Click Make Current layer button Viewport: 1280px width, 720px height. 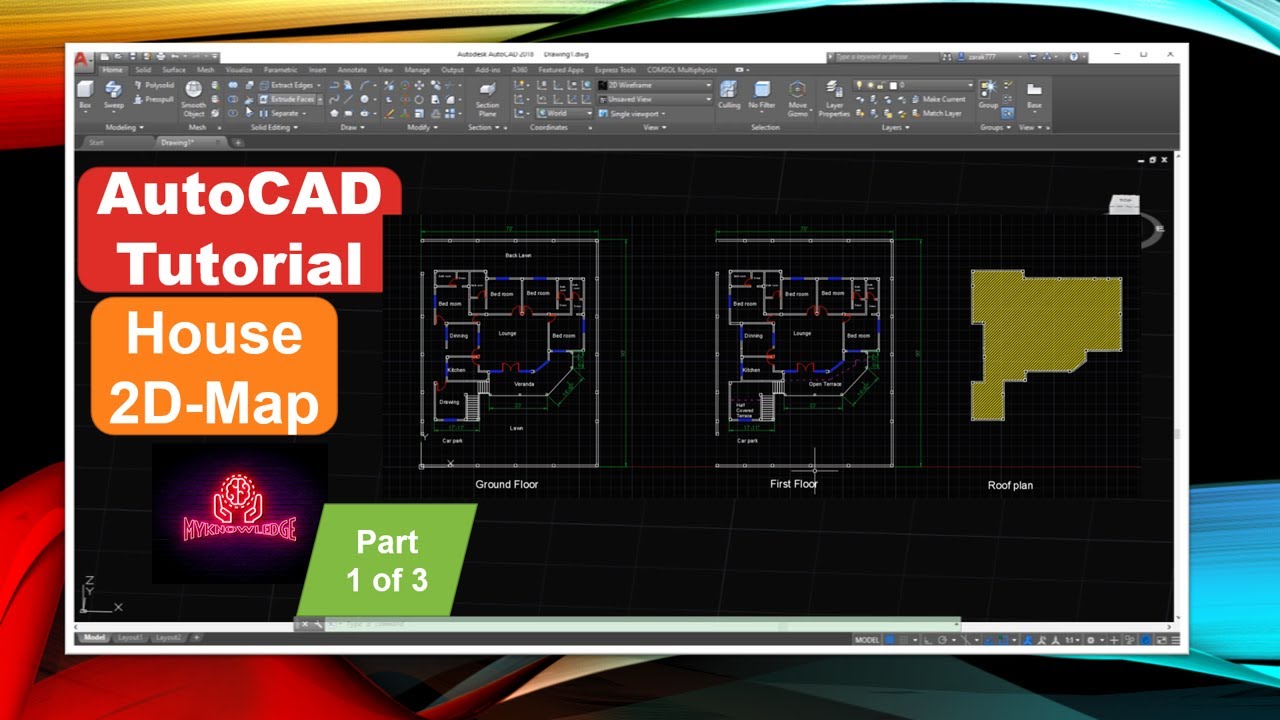[937, 99]
